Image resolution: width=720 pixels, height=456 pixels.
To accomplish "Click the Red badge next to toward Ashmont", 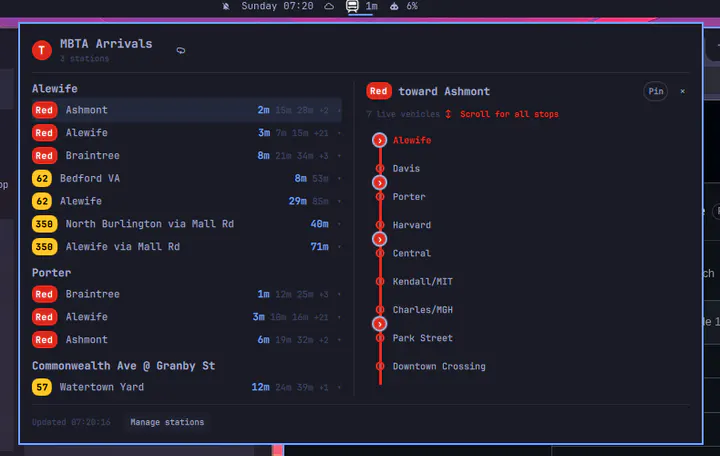I will point(379,91).
